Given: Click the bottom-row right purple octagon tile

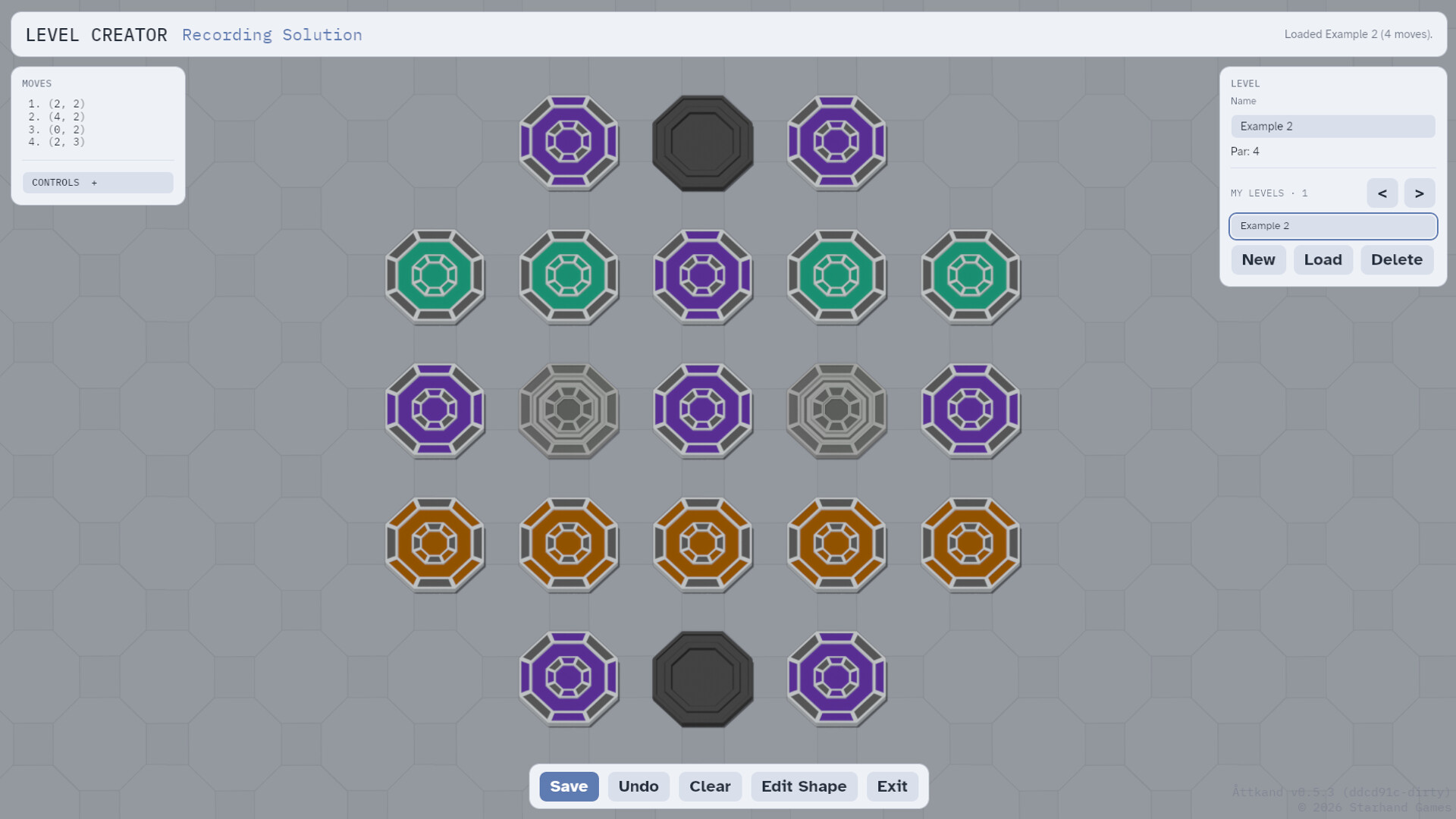Looking at the screenshot, I should coord(836,679).
